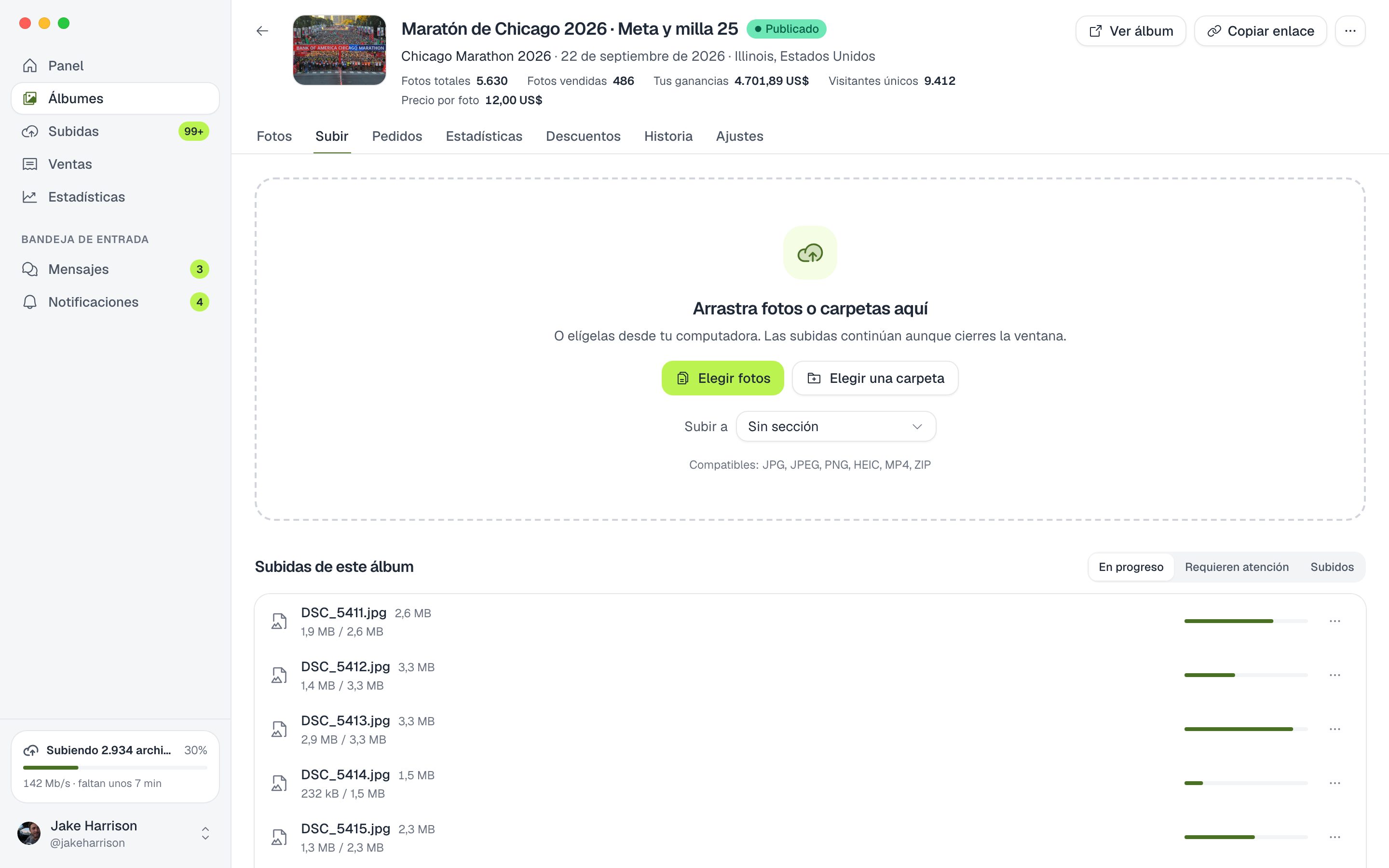Open Ventas in the sidebar
1389x868 pixels.
[115, 164]
